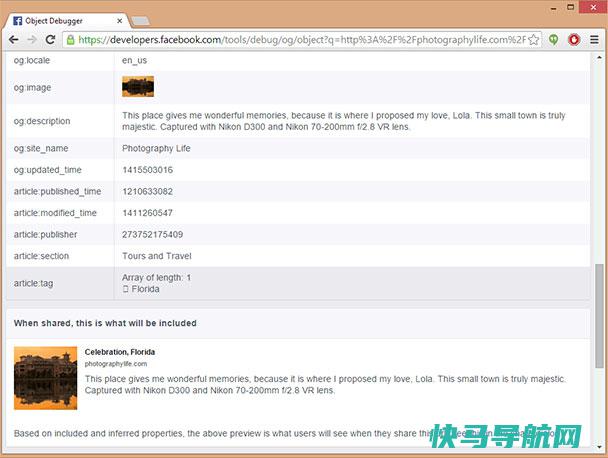Viewport: 608px width, 458px height.
Task: Open a new tab button
Action: [x=140, y=21]
